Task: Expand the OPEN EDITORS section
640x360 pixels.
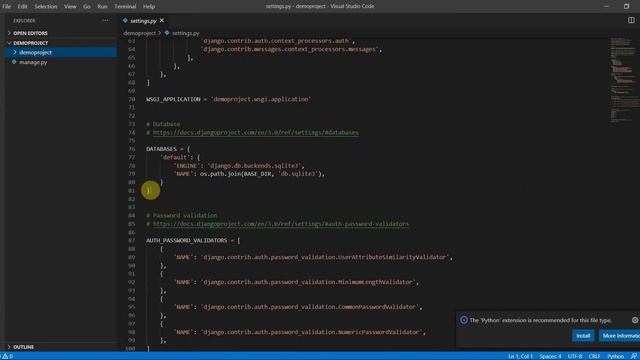Action: (60, 33)
